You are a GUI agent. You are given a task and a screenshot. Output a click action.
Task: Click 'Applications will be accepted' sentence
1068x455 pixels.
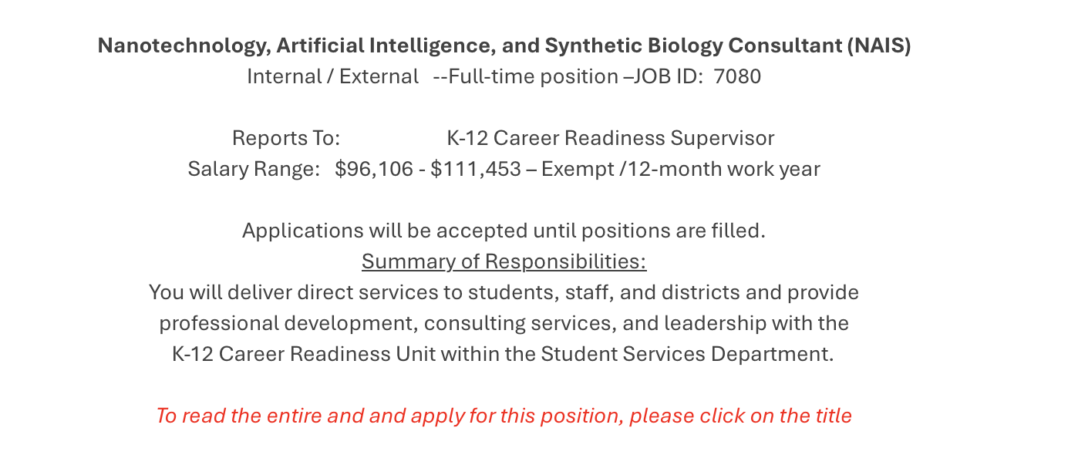503,231
